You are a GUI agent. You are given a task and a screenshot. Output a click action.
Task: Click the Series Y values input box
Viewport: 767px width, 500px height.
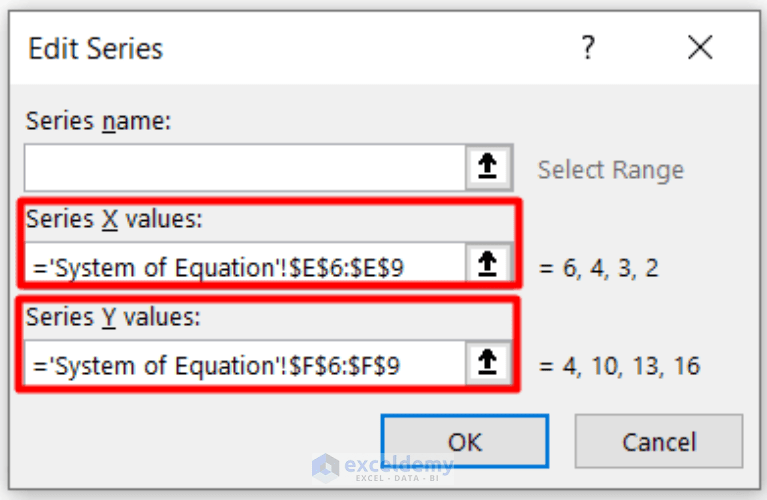tap(244, 365)
